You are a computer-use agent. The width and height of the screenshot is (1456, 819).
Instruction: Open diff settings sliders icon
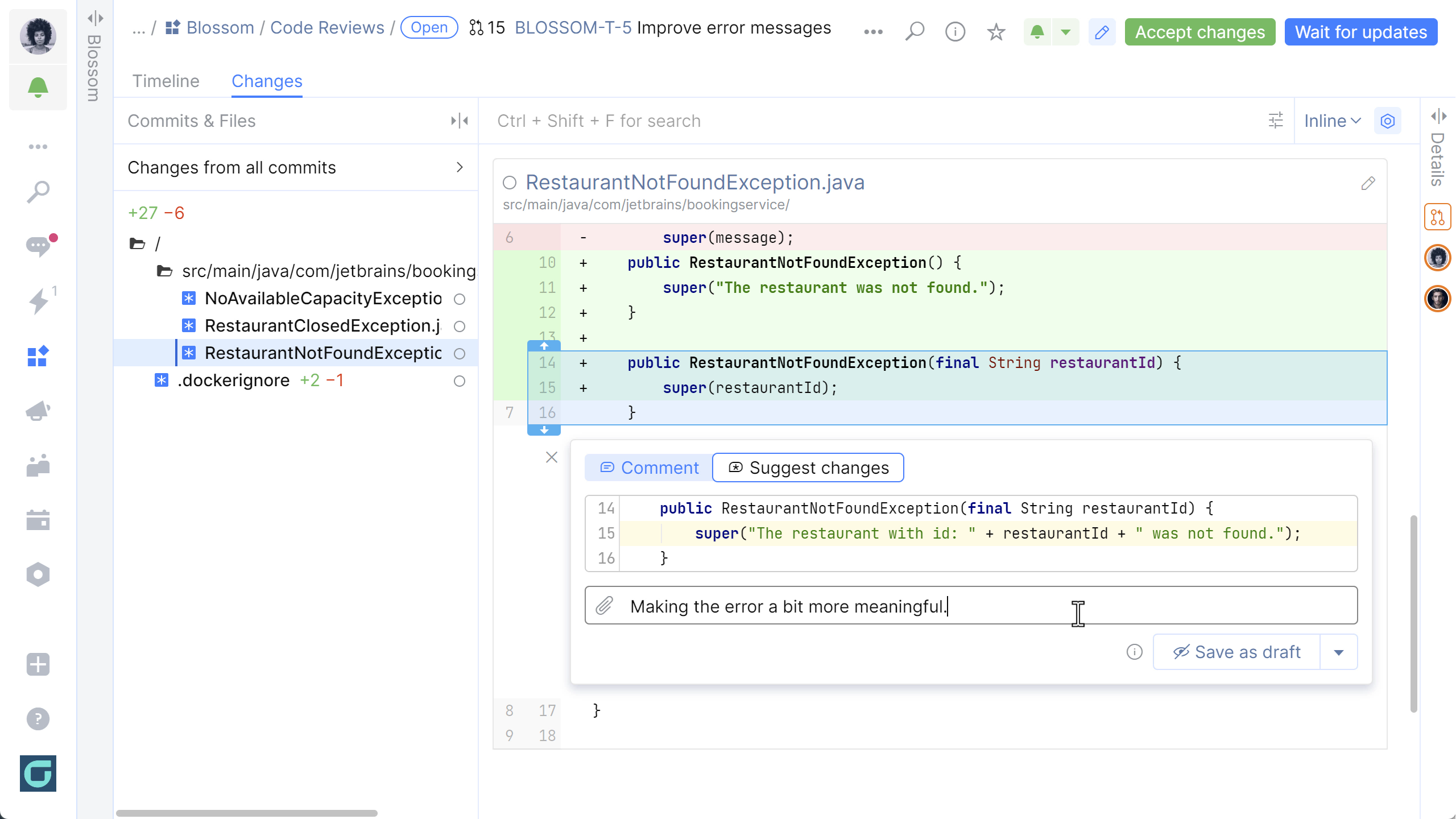point(1276,121)
